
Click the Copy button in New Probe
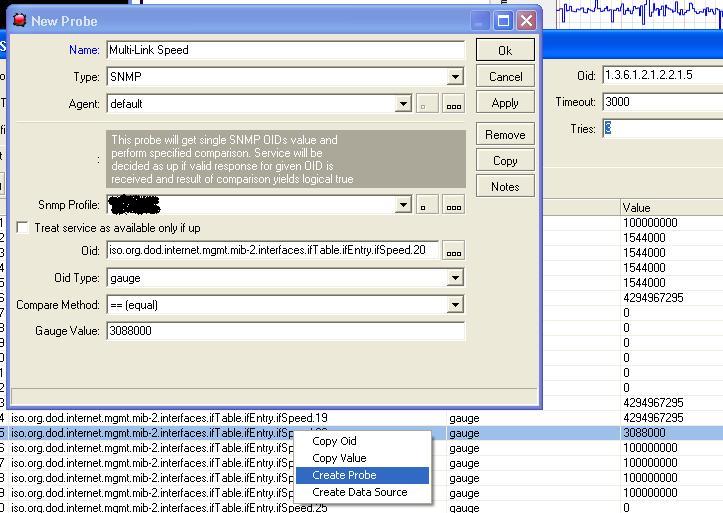click(505, 160)
